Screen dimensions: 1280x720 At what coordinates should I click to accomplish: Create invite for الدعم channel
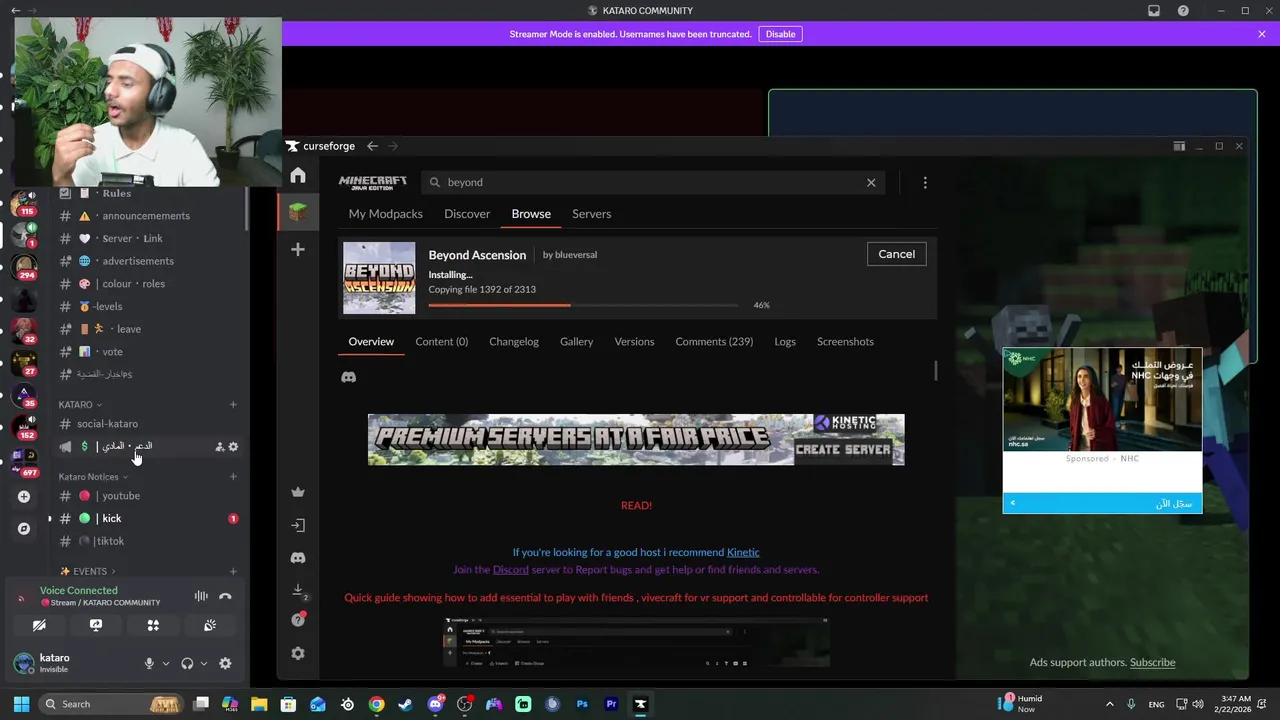point(219,447)
